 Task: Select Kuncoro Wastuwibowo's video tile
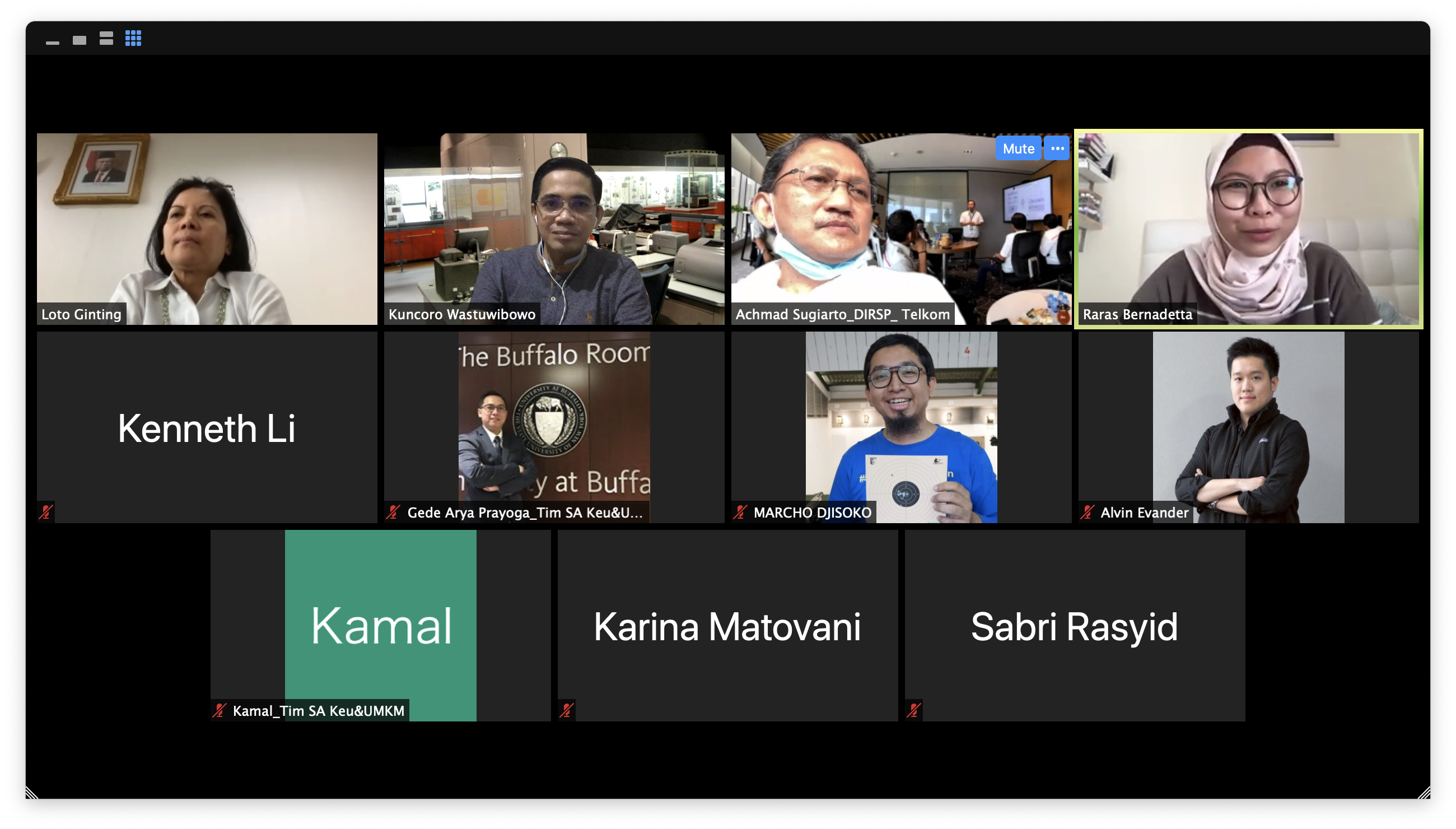tap(554, 229)
